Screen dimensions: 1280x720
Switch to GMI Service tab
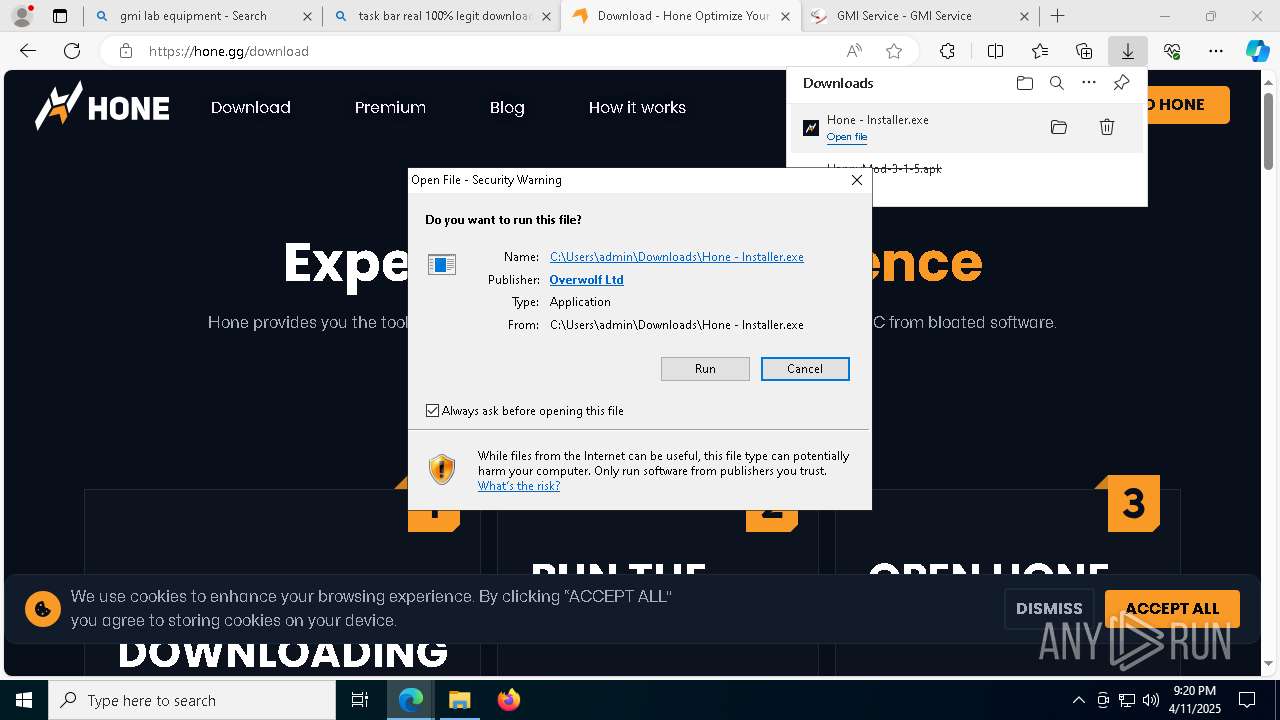click(x=919, y=16)
